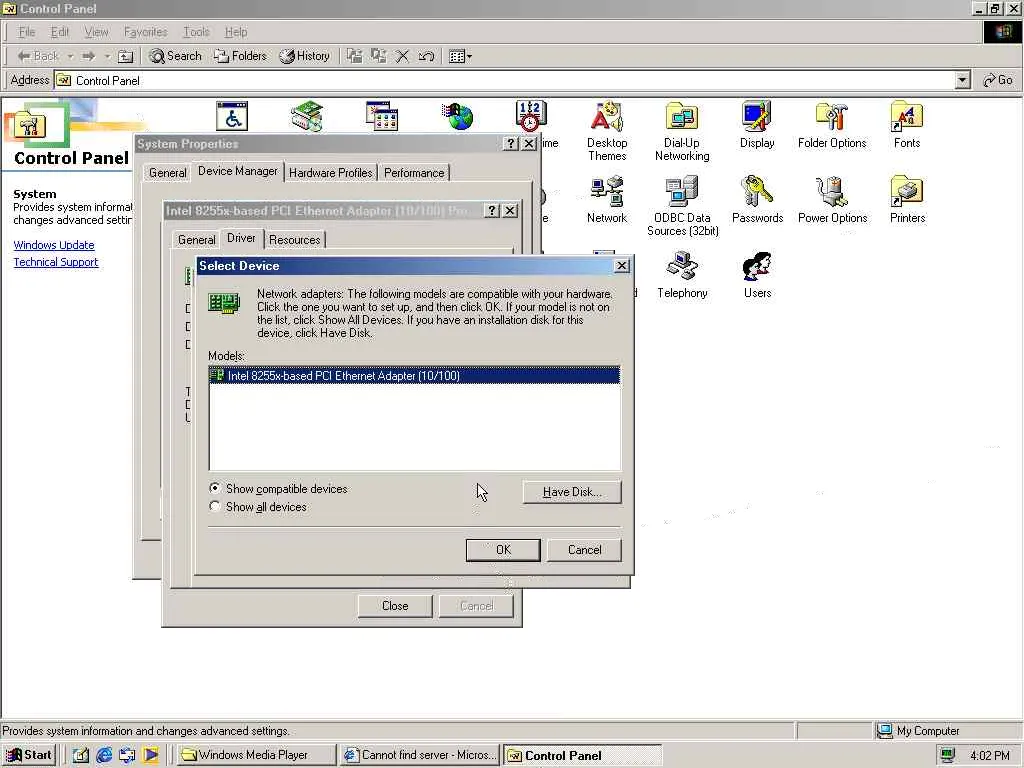Select Show compatible devices radio button
1024x768 pixels.
(214, 488)
